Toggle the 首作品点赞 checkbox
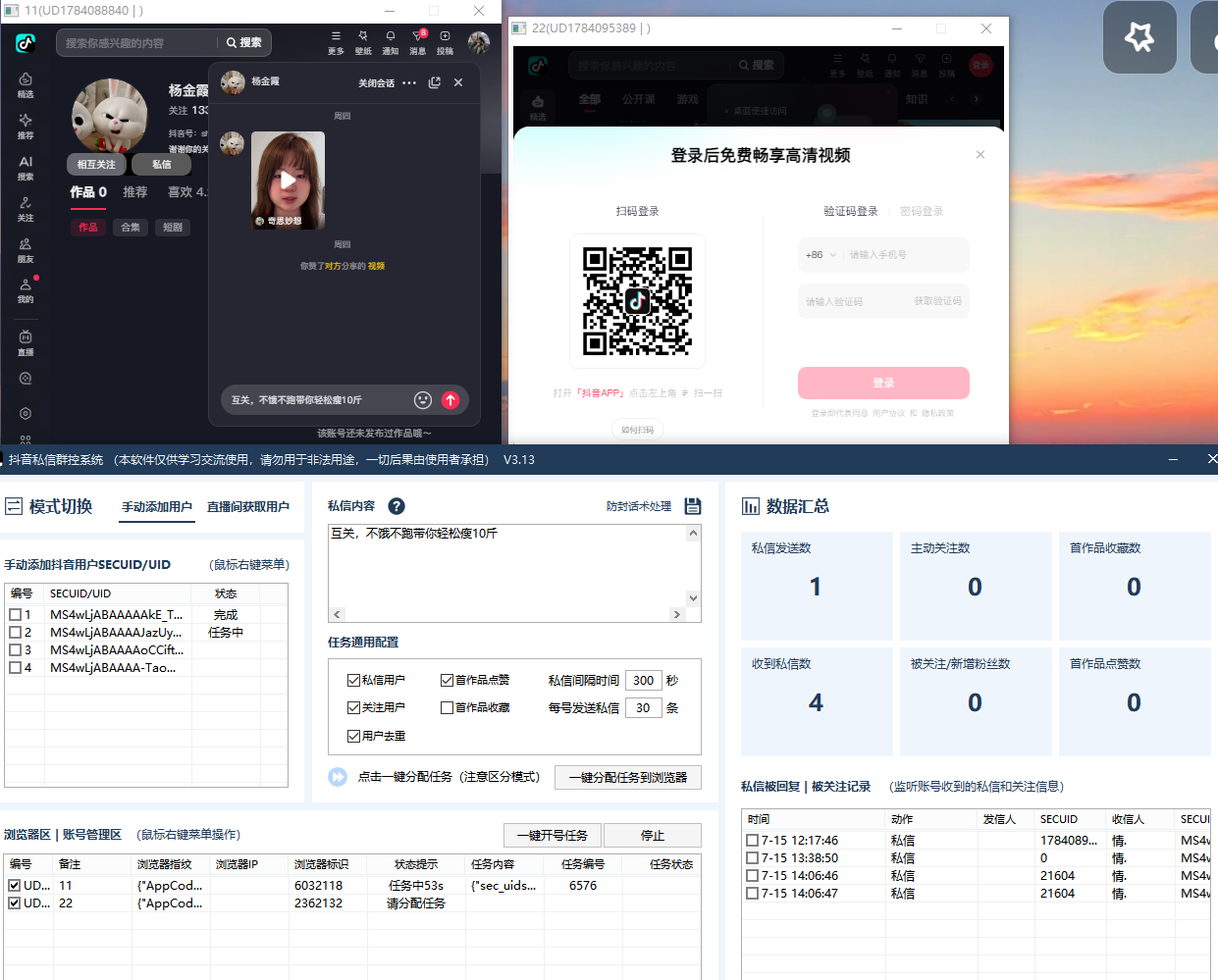Screen dimensions: 1218x980 point(447,680)
